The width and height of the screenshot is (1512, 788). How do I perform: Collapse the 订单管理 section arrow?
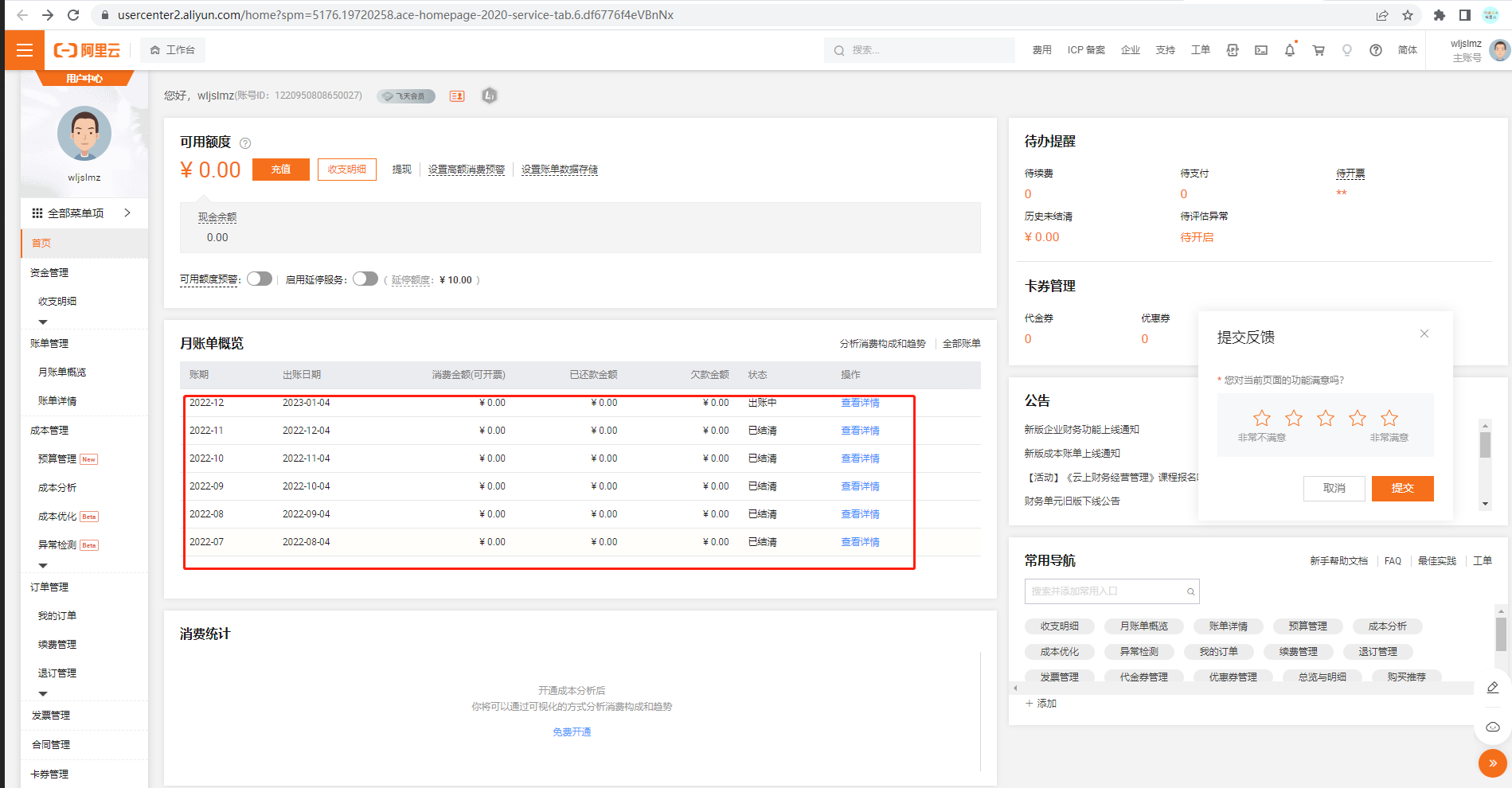click(43, 694)
